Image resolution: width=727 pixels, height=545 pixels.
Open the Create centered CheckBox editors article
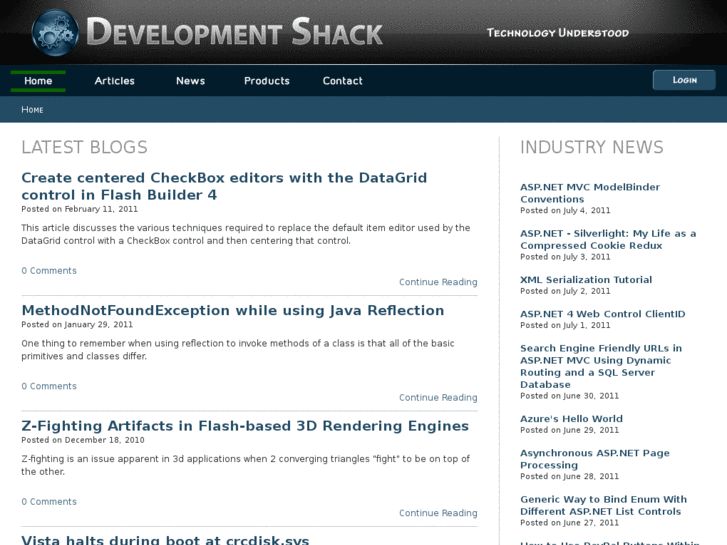(224, 186)
